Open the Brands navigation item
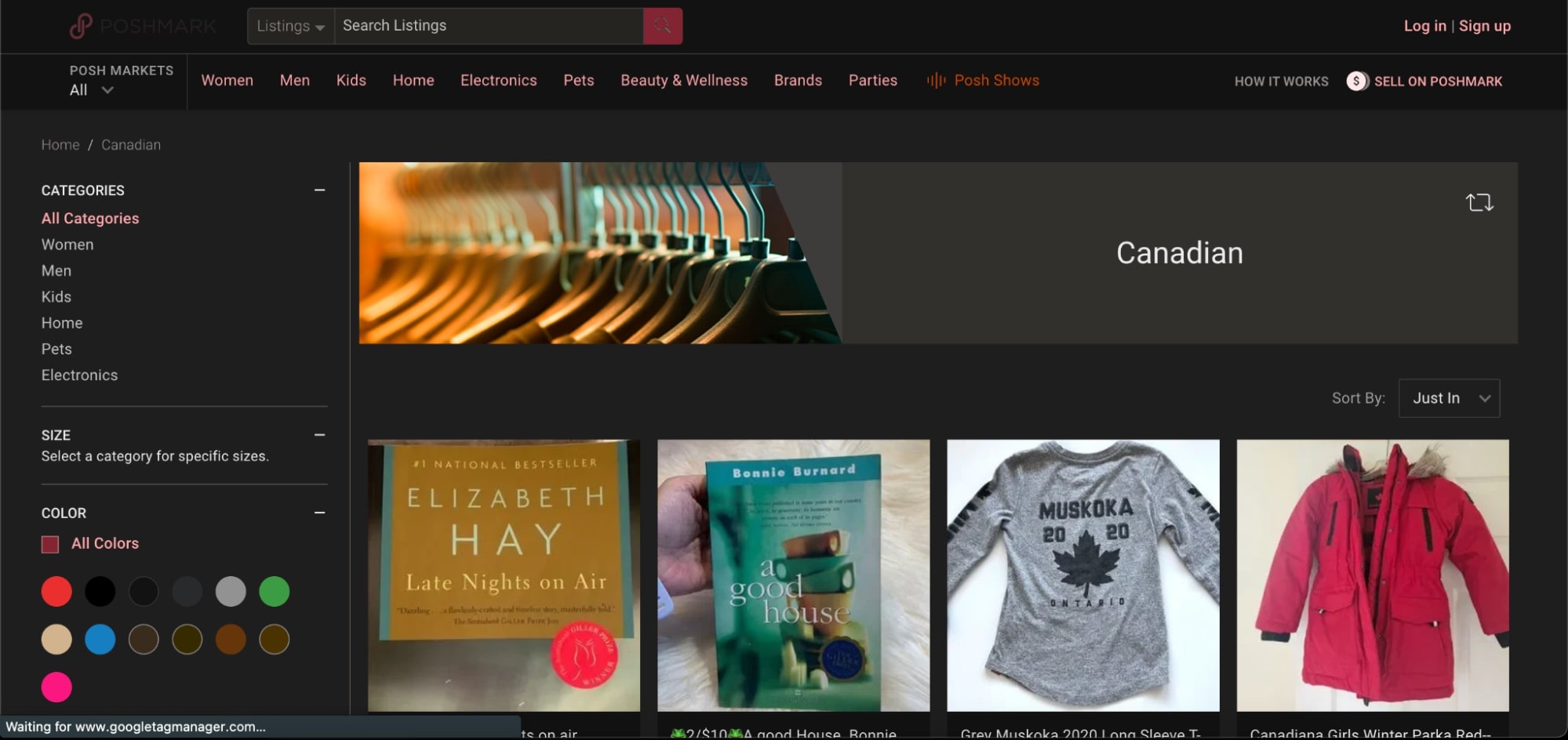This screenshot has height=740, width=1568. click(798, 80)
